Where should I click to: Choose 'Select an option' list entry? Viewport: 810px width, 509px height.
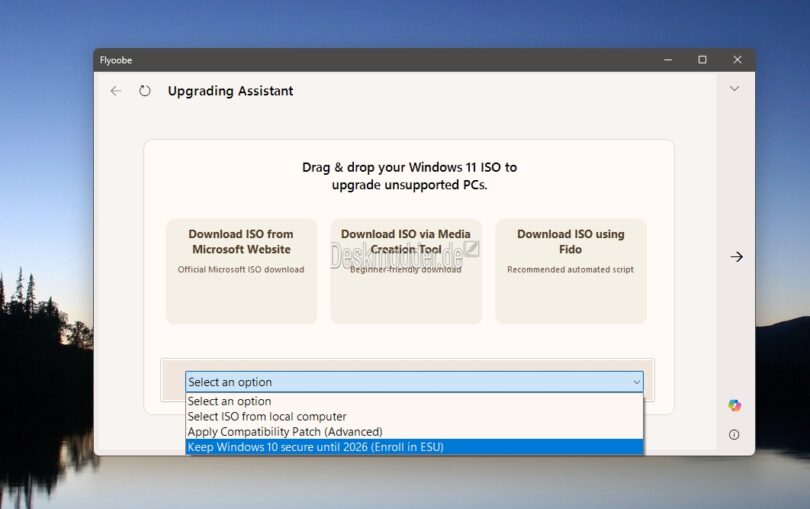pyautogui.click(x=230, y=402)
